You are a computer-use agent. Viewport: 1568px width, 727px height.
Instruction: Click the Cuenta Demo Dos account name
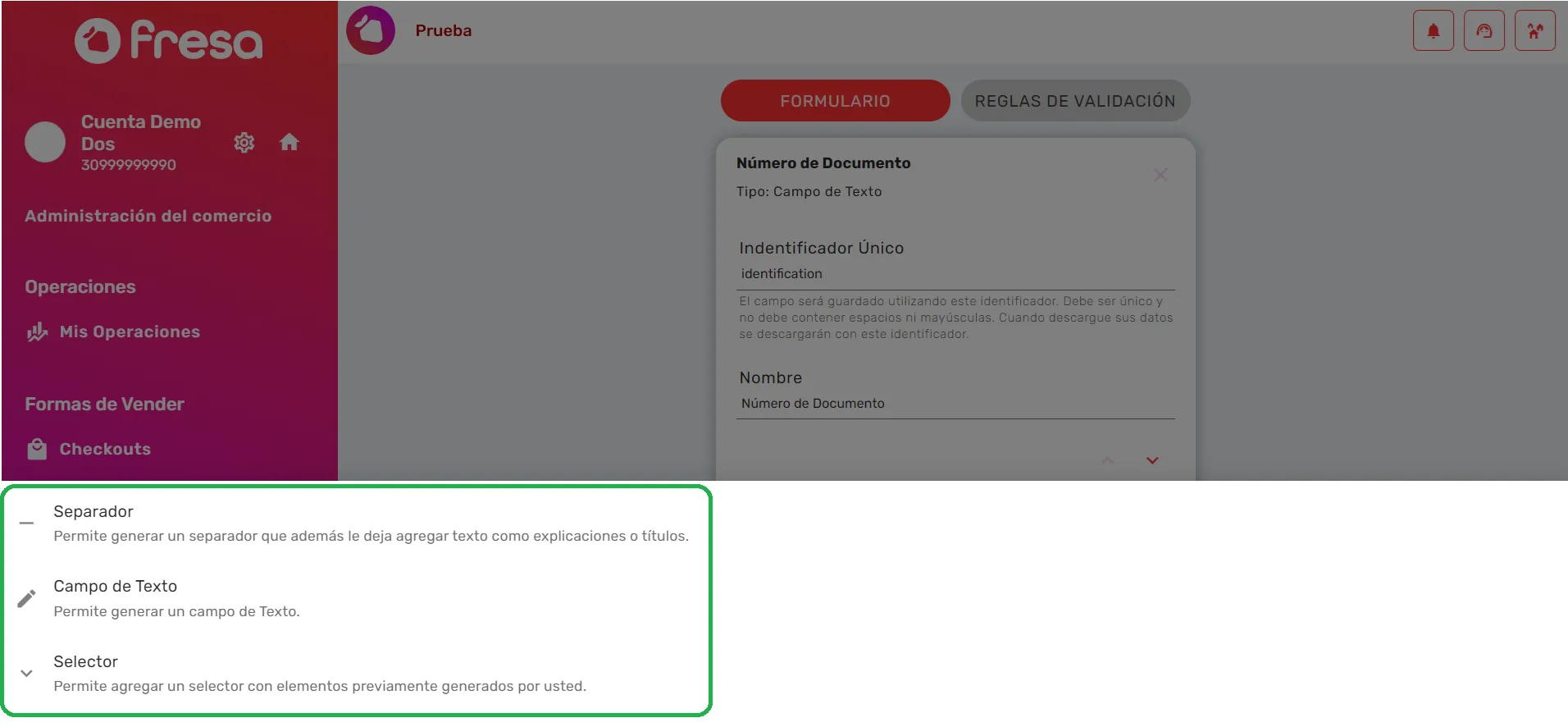tap(141, 133)
